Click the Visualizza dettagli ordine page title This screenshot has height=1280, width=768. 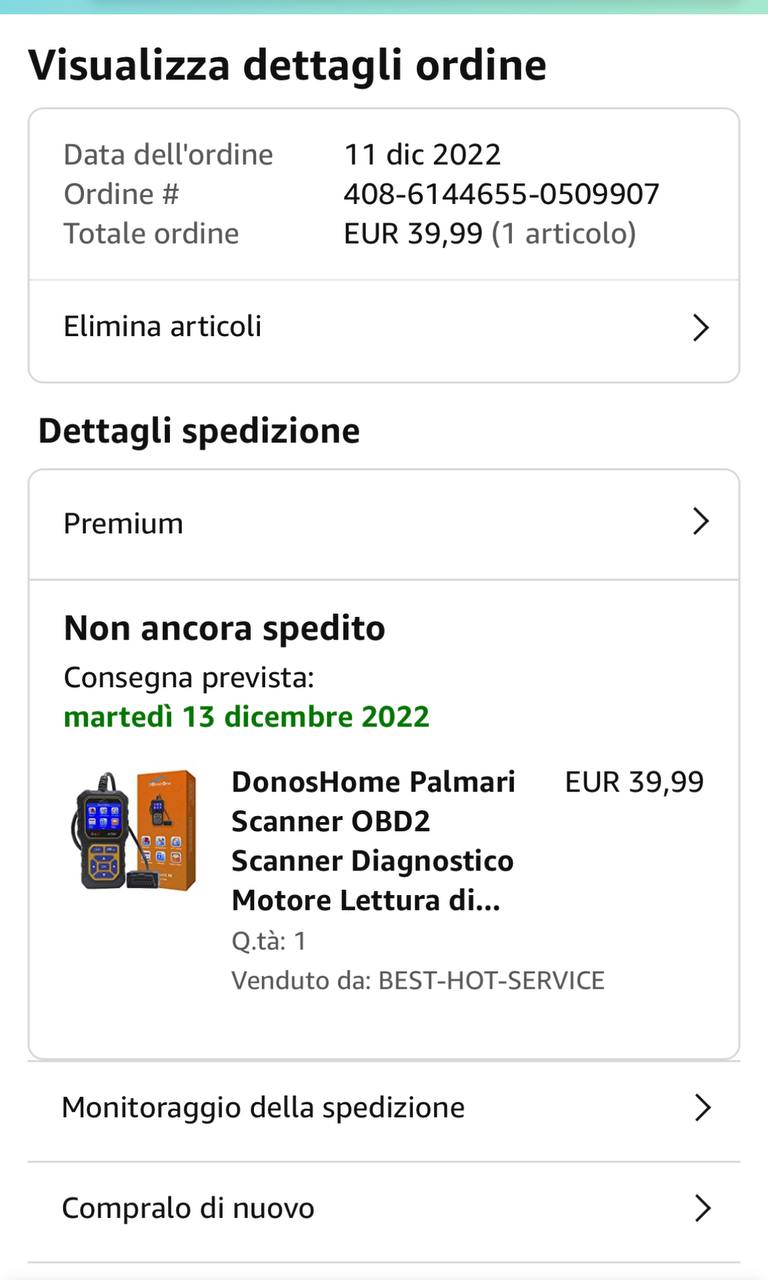click(x=288, y=66)
